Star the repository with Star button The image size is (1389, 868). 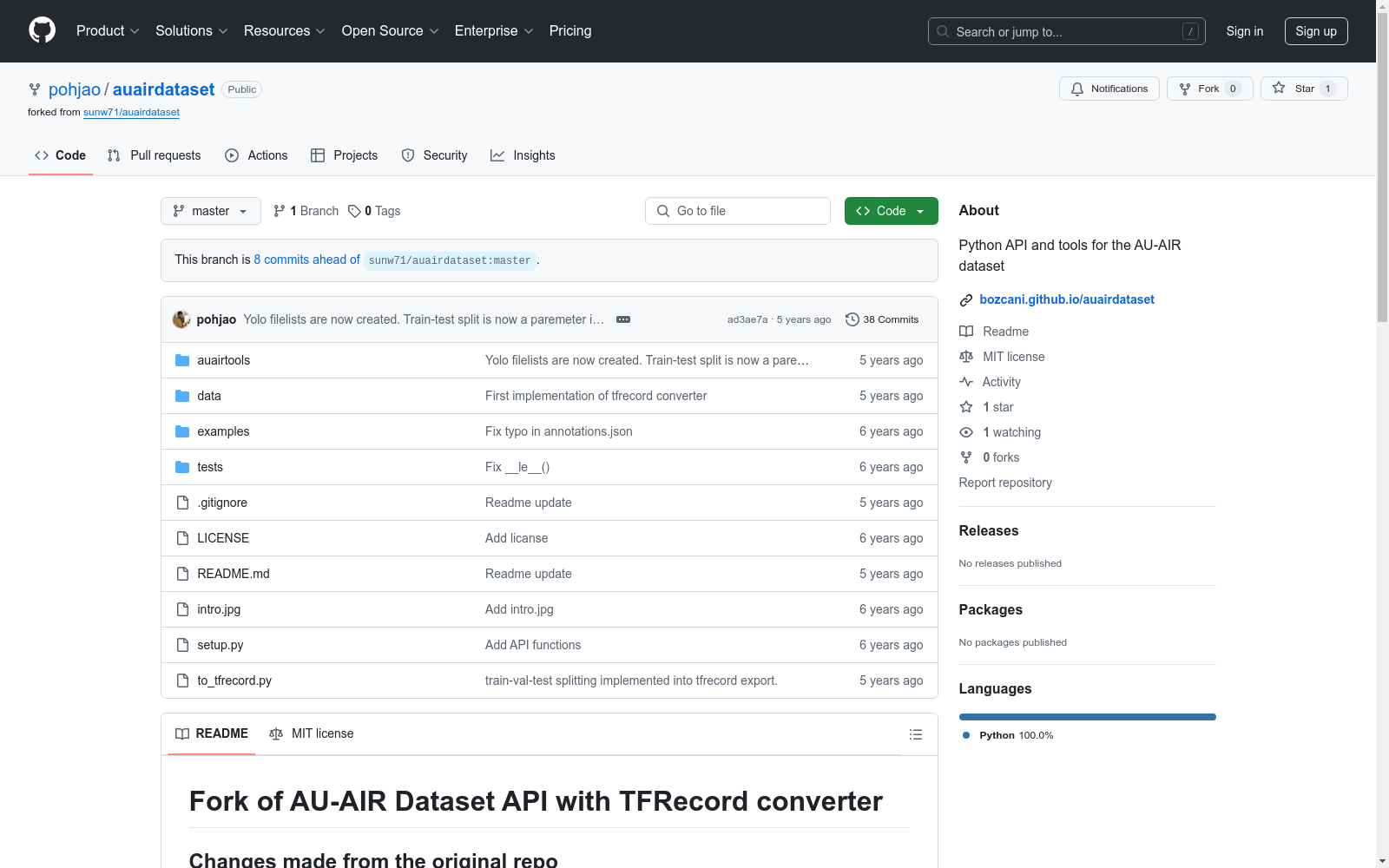1304,89
